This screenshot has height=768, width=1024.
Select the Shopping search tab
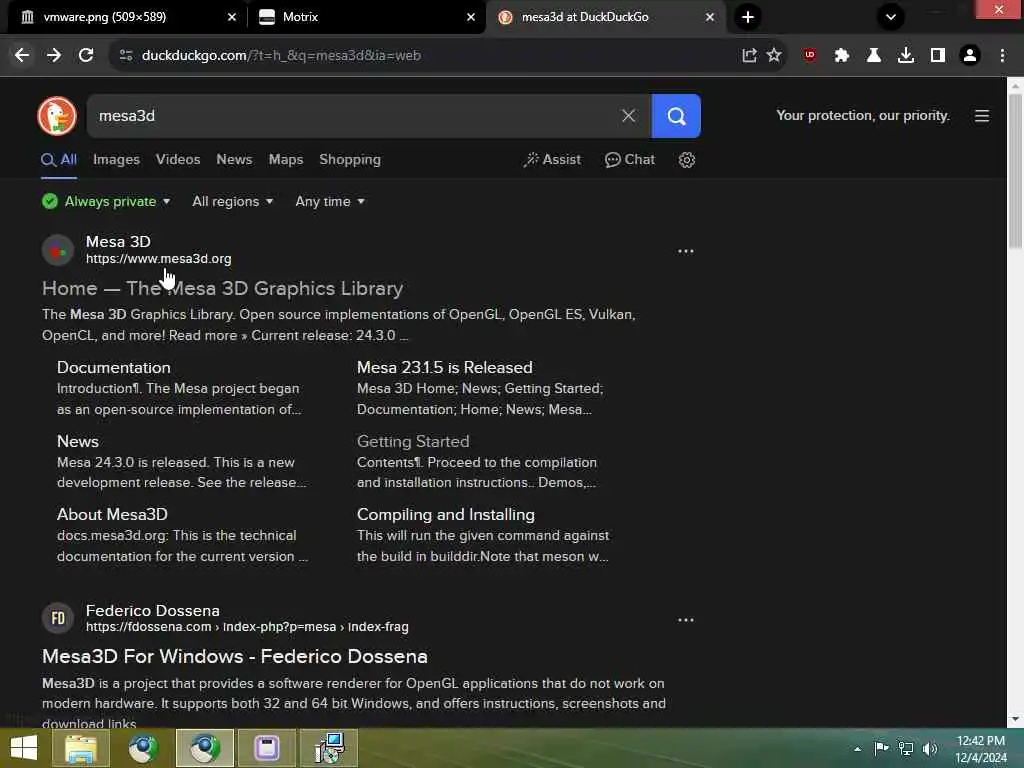350,159
